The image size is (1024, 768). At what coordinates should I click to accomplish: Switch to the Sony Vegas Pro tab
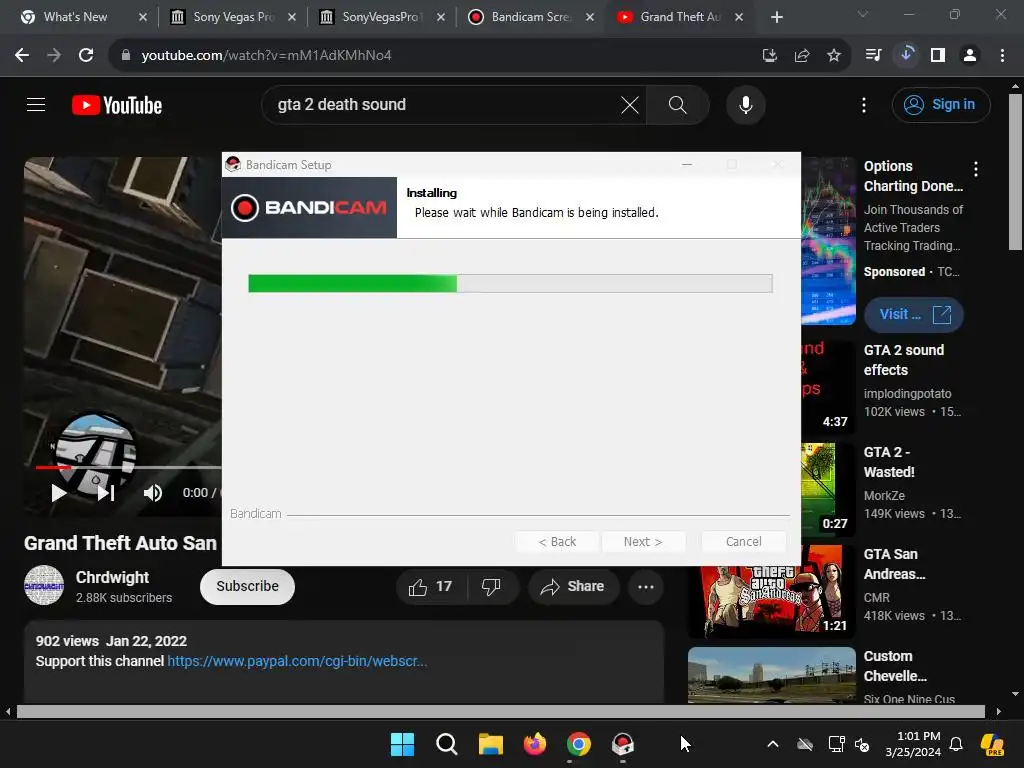pyautogui.click(x=232, y=17)
